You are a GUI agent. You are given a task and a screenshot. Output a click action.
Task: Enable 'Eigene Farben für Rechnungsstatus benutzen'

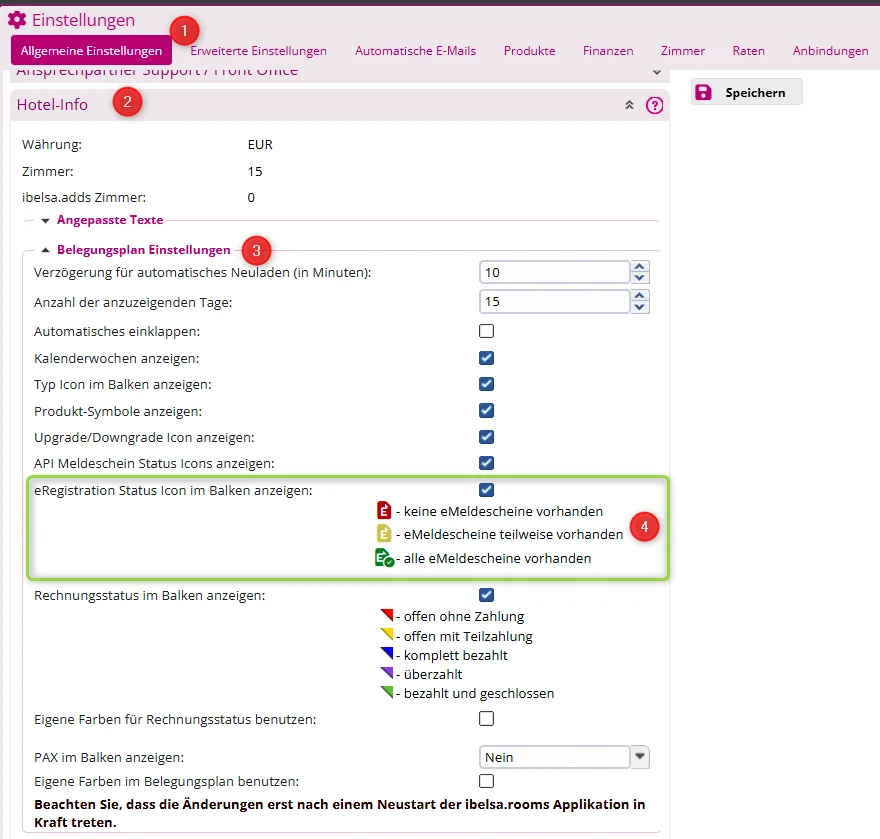tap(487, 719)
